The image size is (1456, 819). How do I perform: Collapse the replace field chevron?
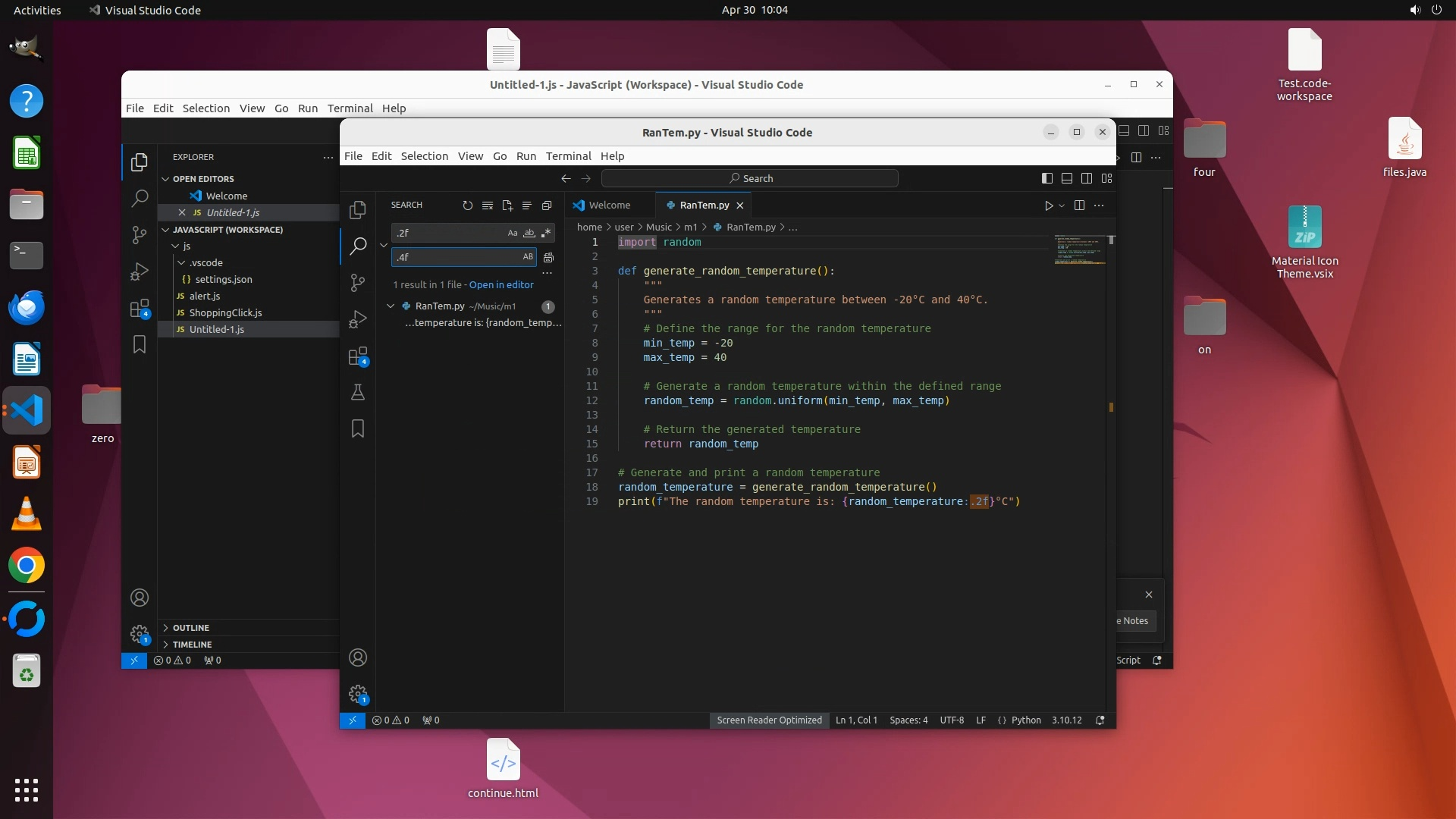coord(384,245)
